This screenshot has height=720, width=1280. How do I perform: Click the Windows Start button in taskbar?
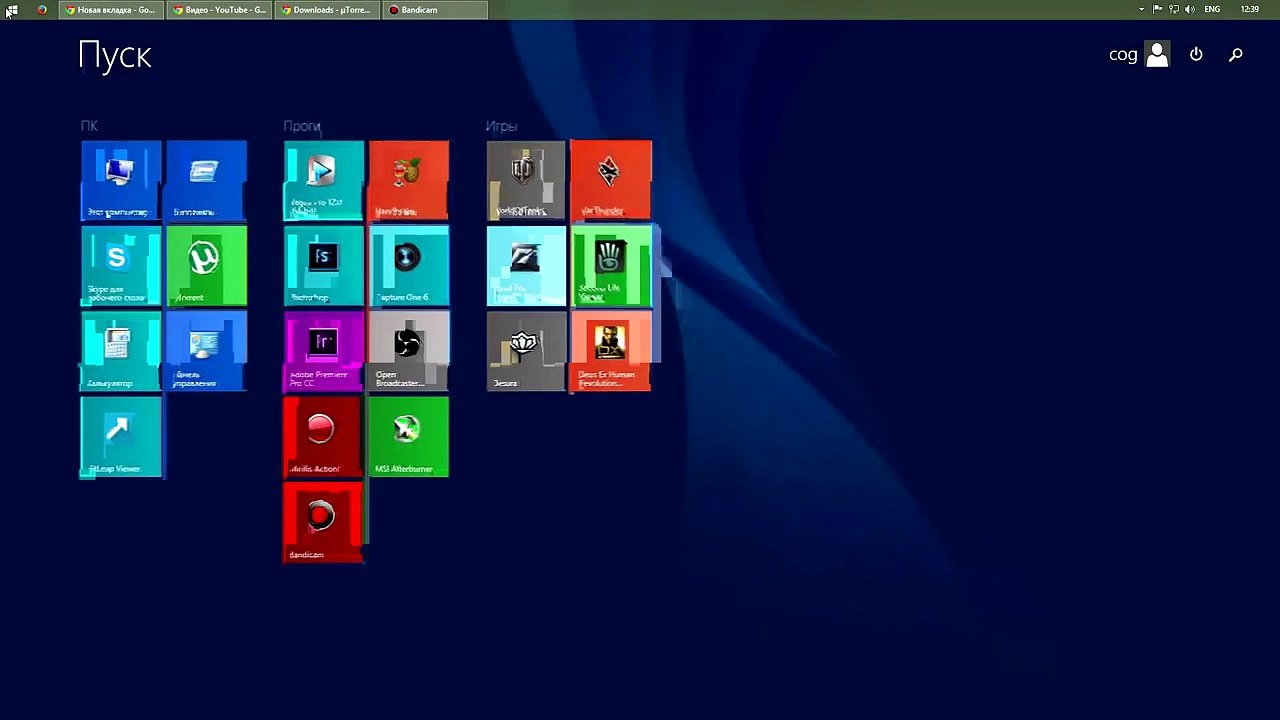click(x=12, y=10)
